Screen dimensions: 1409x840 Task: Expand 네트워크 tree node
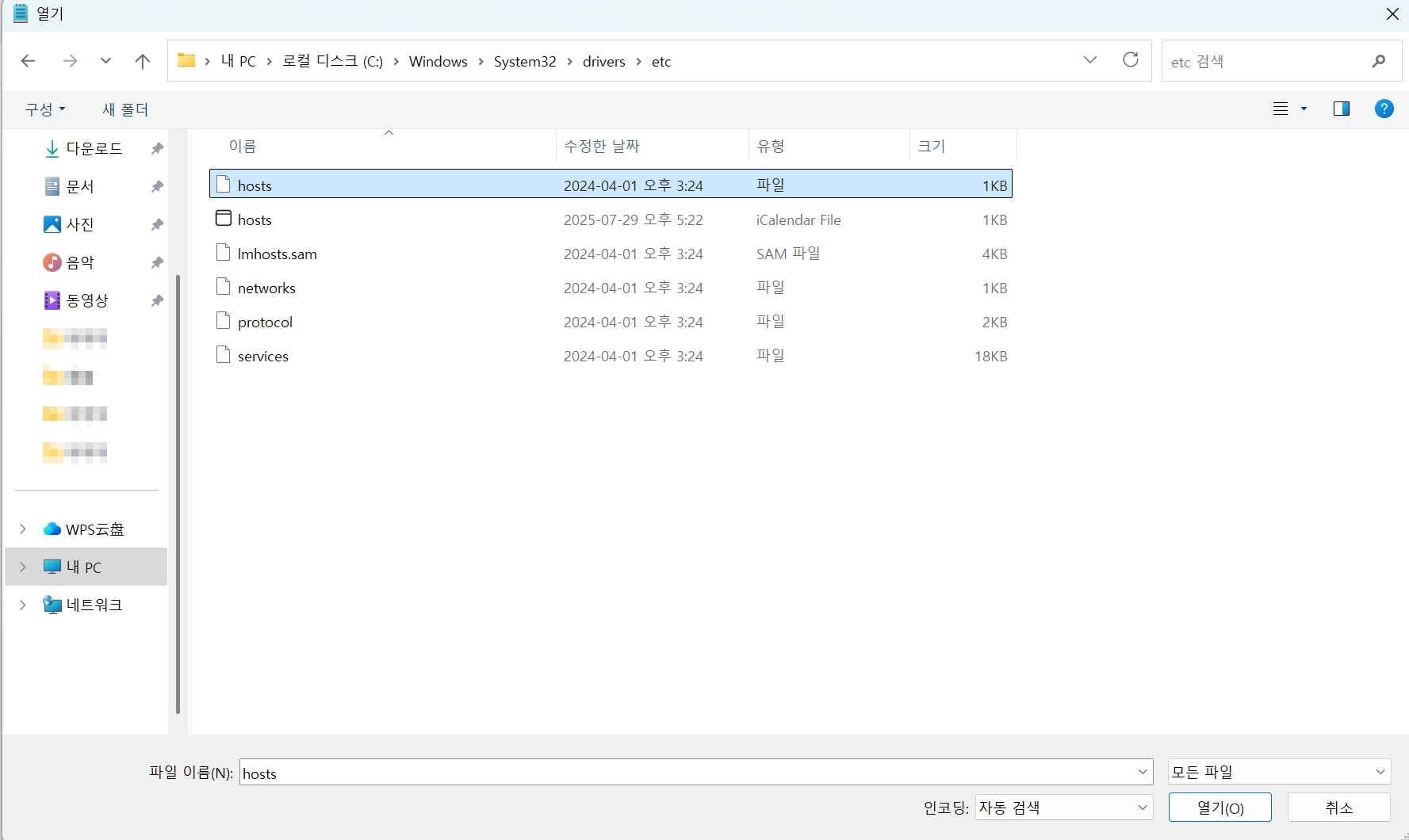pyautogui.click(x=23, y=605)
